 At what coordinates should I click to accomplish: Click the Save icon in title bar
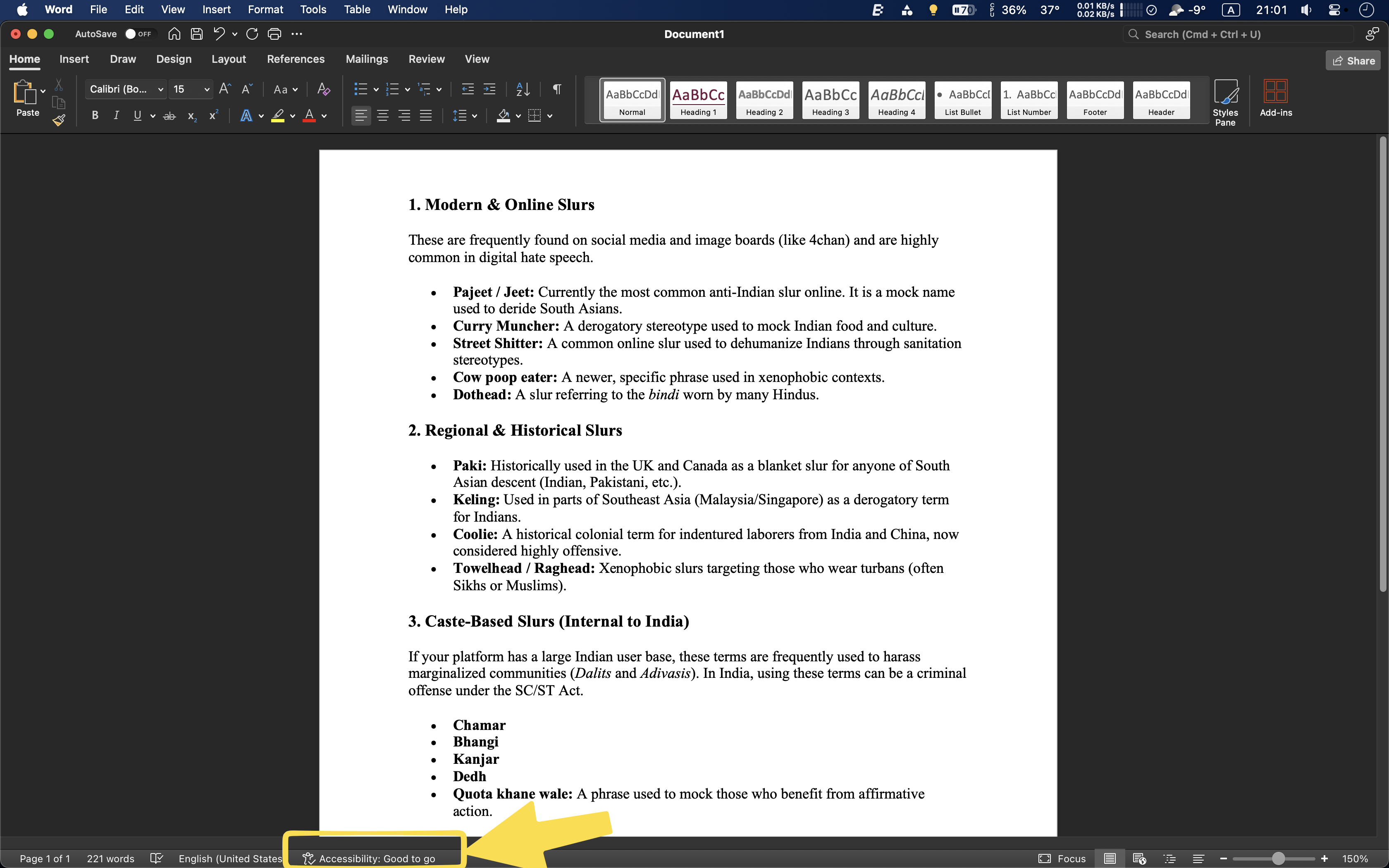[196, 34]
